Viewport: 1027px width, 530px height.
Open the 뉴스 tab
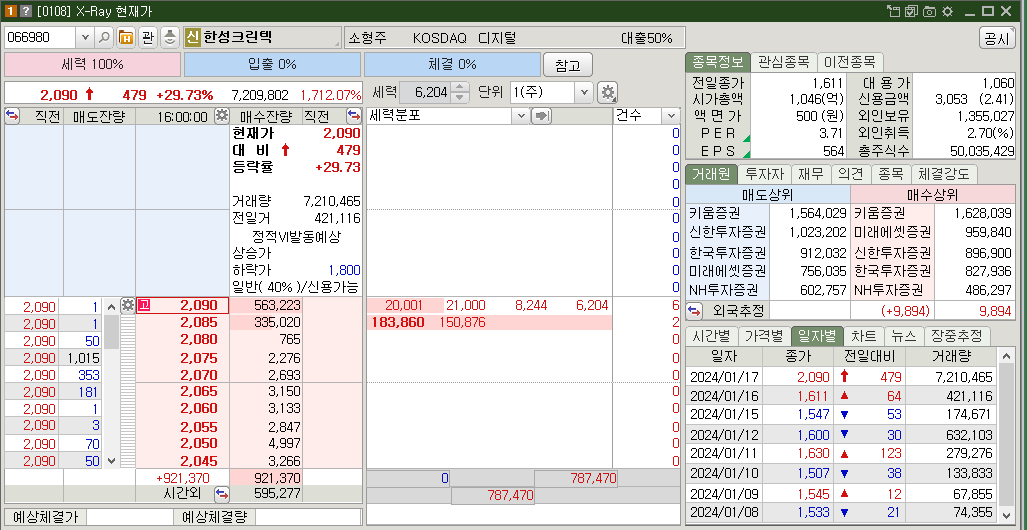903,336
